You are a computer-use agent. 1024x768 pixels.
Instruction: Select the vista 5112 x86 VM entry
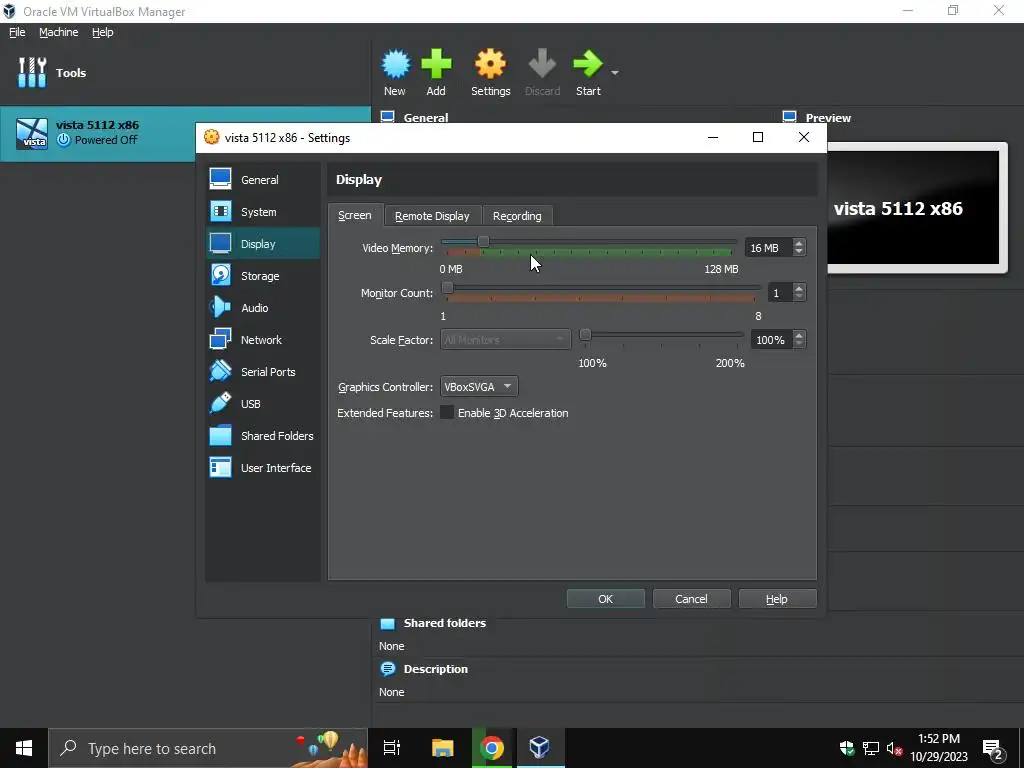[185, 133]
